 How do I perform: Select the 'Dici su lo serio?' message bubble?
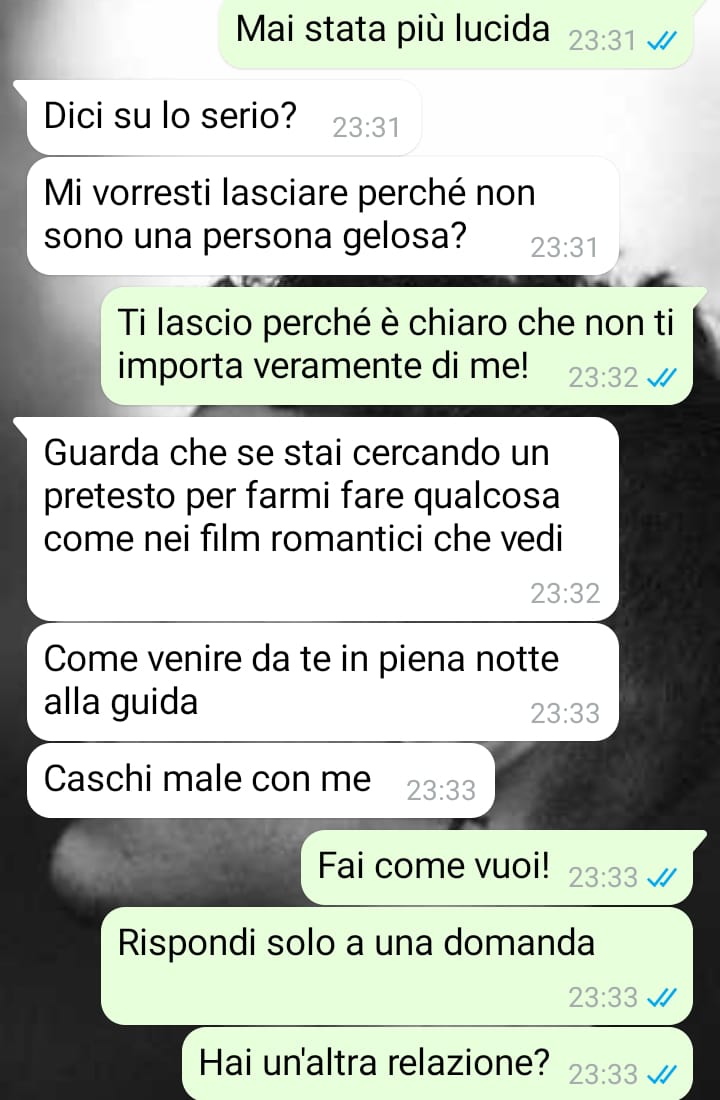click(x=224, y=118)
